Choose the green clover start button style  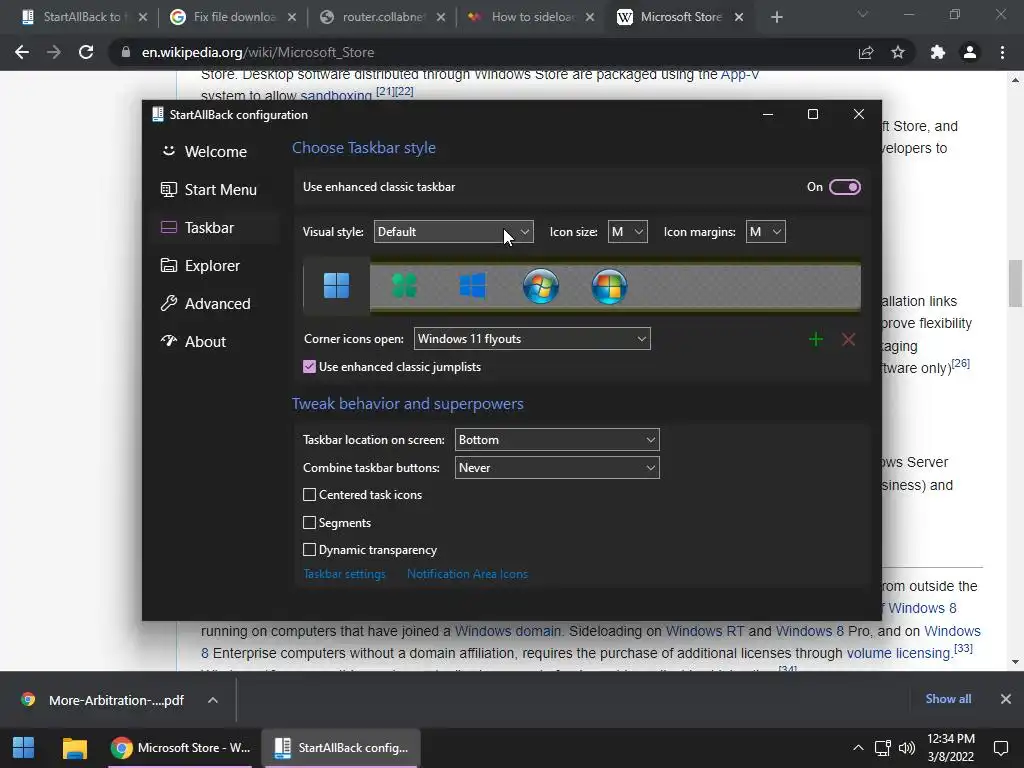tap(404, 286)
